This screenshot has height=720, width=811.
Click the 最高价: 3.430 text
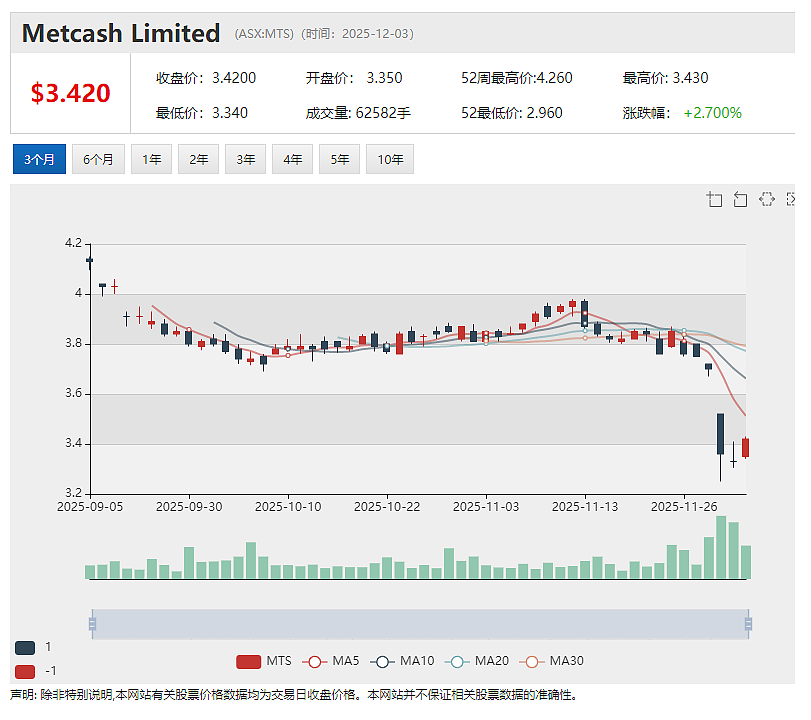[665, 78]
